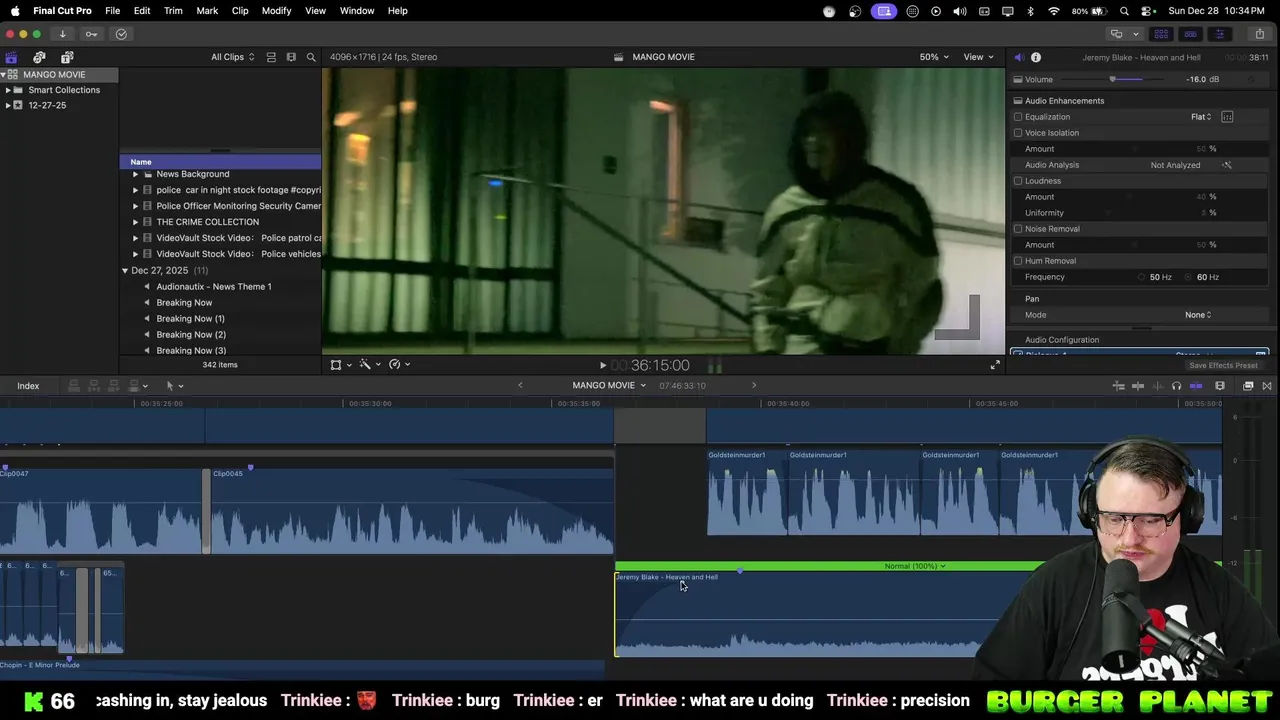Go forward in timeline history

pyautogui.click(x=754, y=385)
